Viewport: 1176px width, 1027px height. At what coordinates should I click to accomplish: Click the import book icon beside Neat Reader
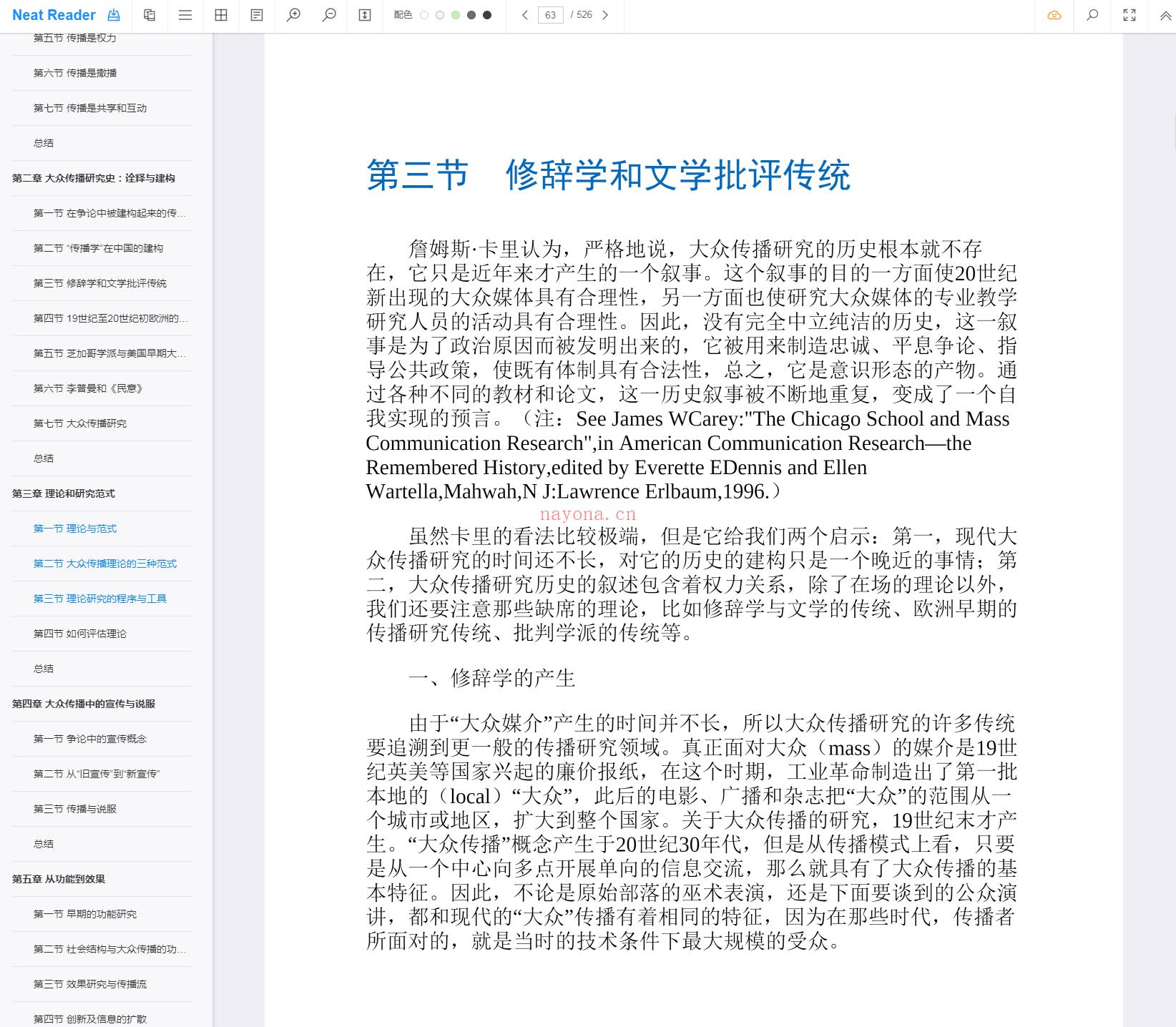pyautogui.click(x=114, y=15)
